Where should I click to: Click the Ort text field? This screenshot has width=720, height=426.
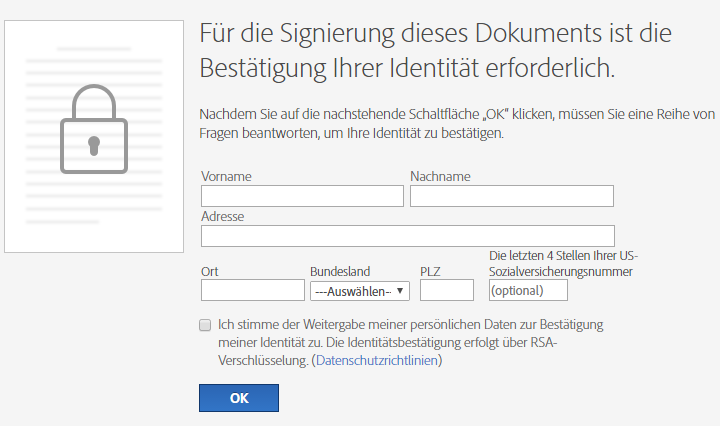click(x=252, y=290)
